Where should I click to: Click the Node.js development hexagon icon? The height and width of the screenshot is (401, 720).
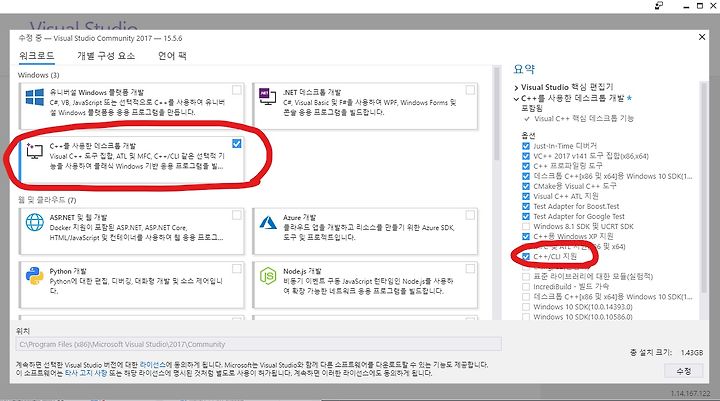pyautogui.click(x=268, y=276)
